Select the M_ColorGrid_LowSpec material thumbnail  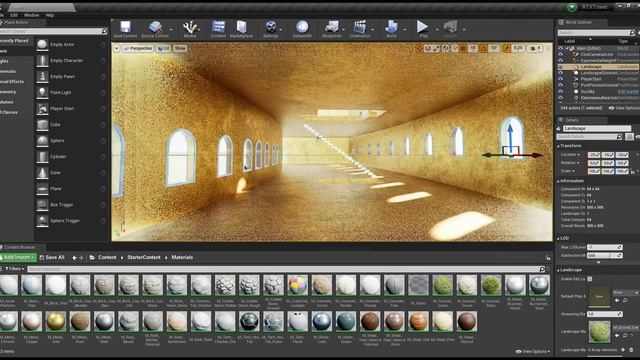[x=298, y=284]
